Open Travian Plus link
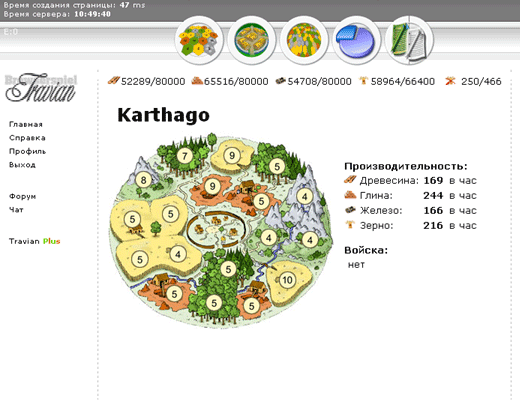The height and width of the screenshot is (401, 520). 34,241
